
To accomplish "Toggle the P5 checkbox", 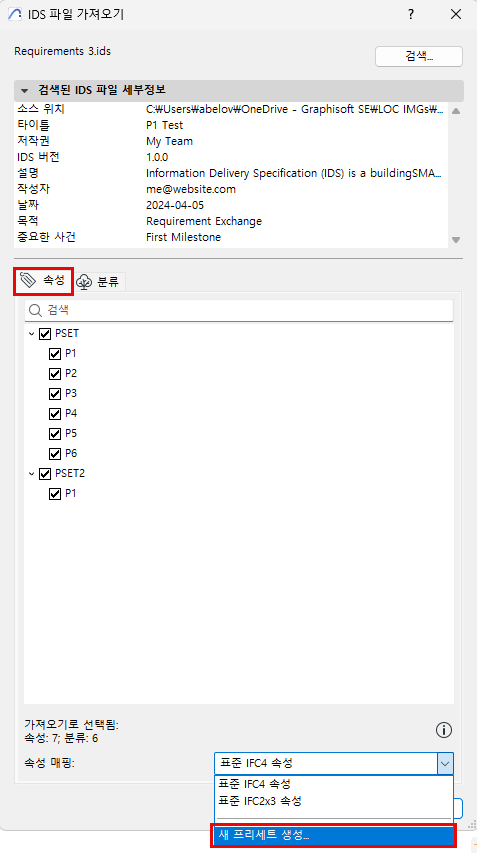I will tap(54, 434).
